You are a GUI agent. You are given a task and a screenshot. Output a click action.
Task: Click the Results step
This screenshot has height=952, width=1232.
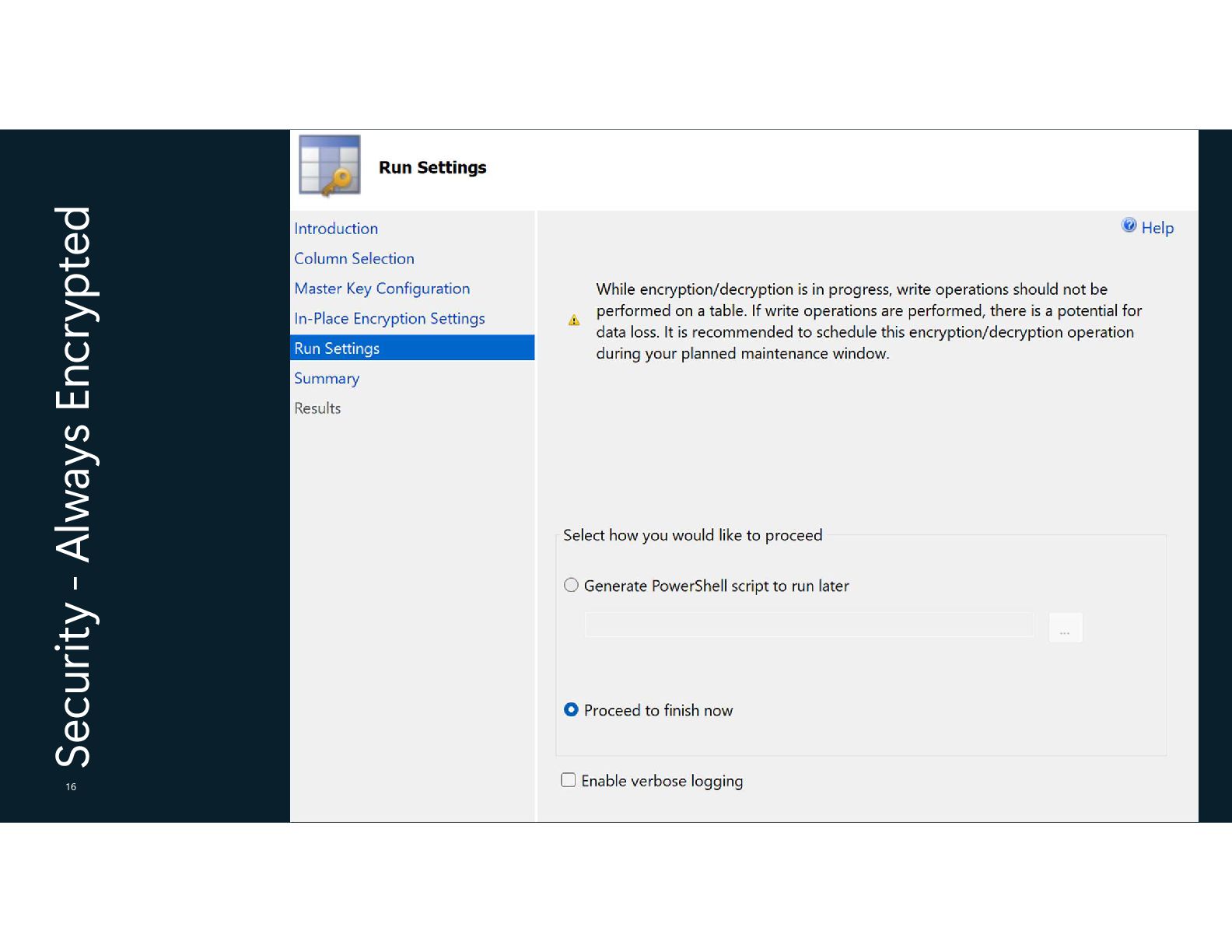tap(317, 408)
